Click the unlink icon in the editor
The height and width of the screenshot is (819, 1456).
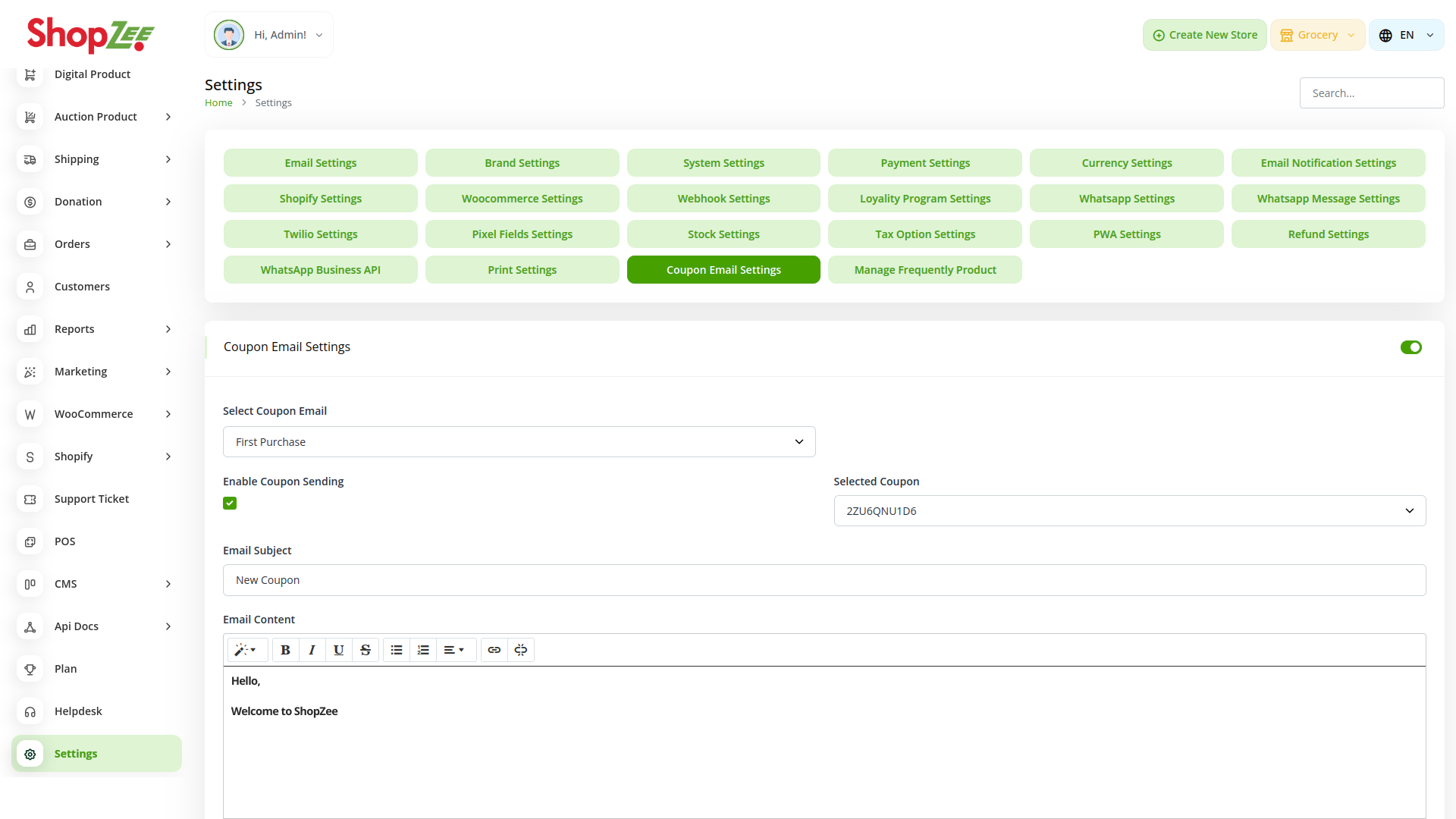pyautogui.click(x=521, y=650)
